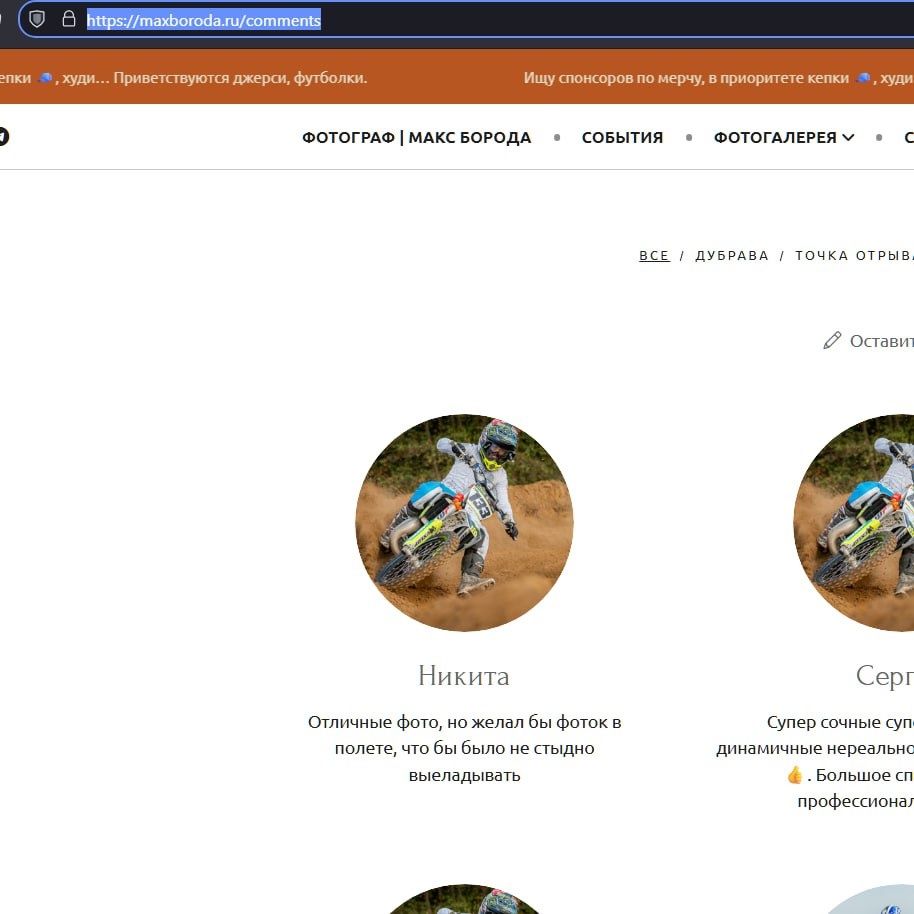
Task: Select the ВСЕ filter link
Action: [654, 255]
